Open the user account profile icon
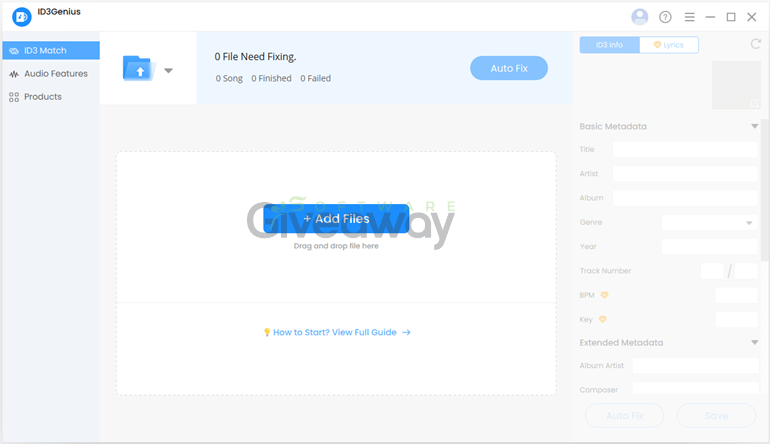 639,17
